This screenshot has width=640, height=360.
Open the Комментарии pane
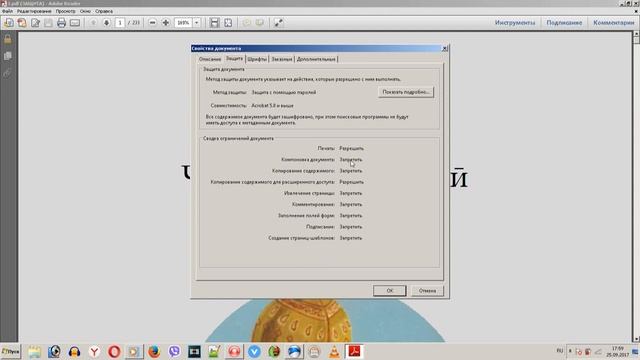(613, 23)
